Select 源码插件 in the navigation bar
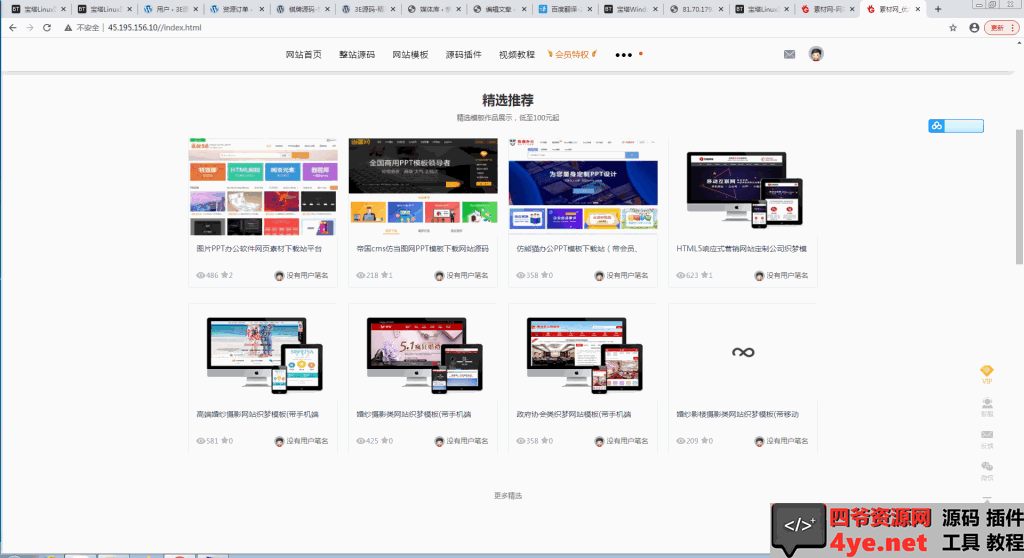This screenshot has width=1024, height=558. (463, 55)
